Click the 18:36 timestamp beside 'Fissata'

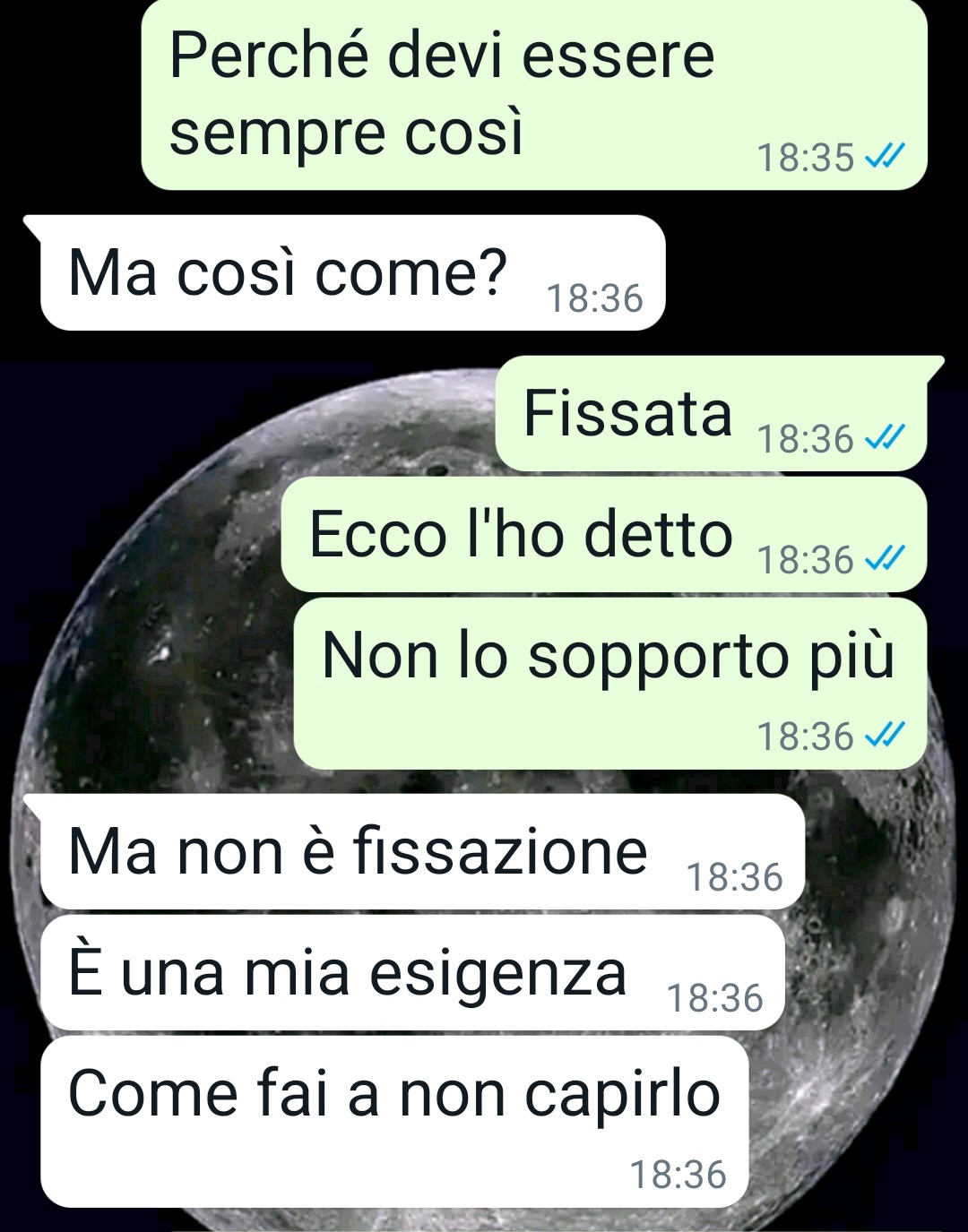(806, 439)
